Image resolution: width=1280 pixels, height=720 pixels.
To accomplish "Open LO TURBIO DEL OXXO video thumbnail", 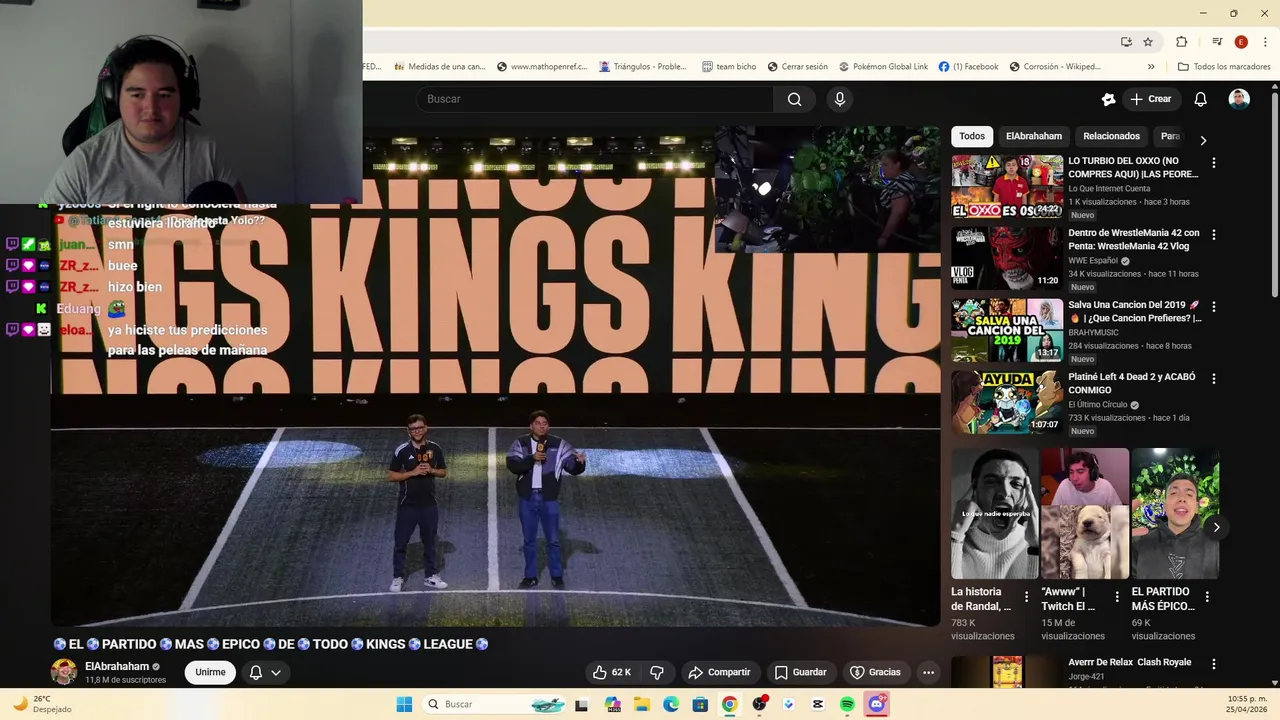I will (1007, 186).
